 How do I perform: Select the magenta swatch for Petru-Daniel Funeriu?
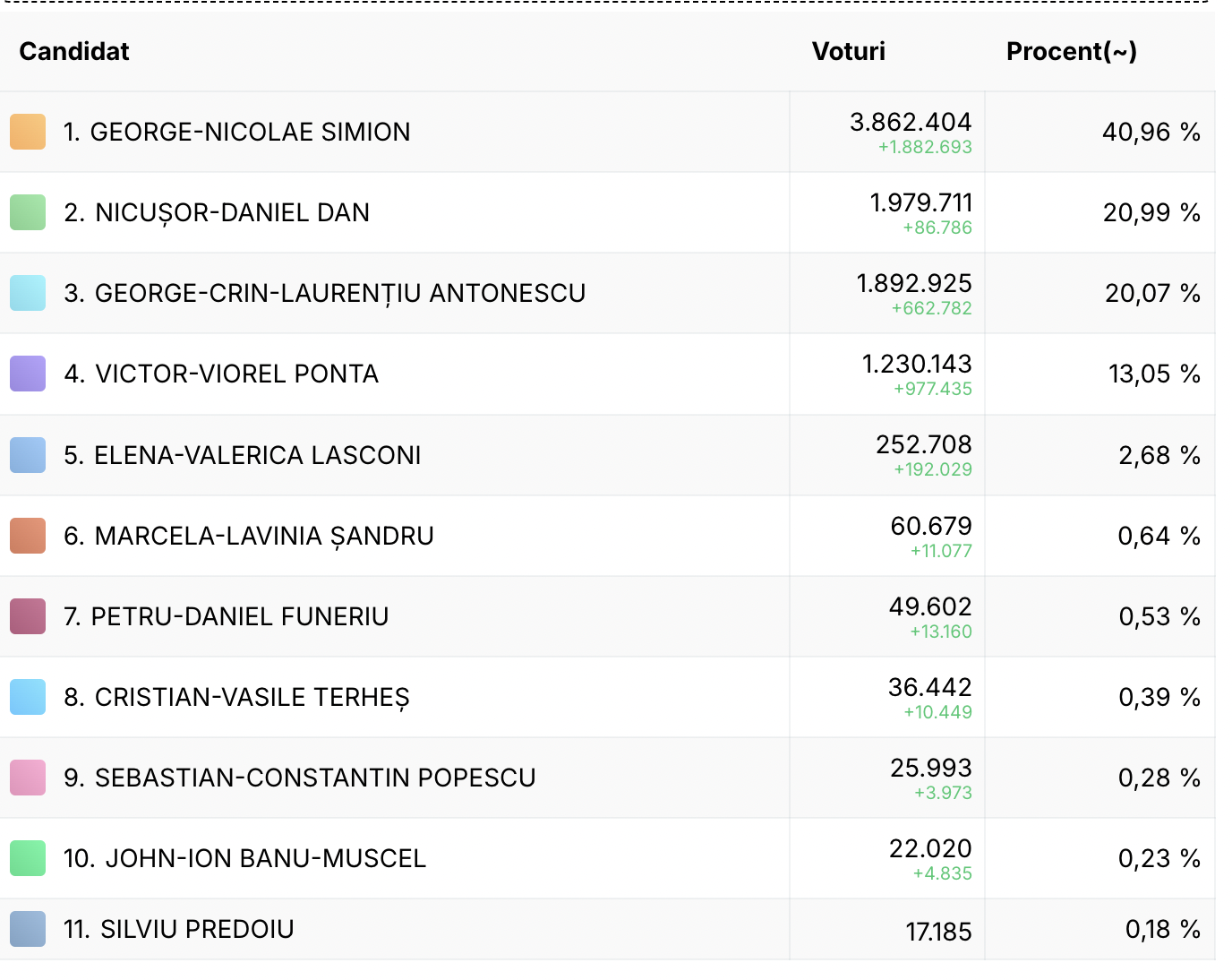tap(28, 616)
